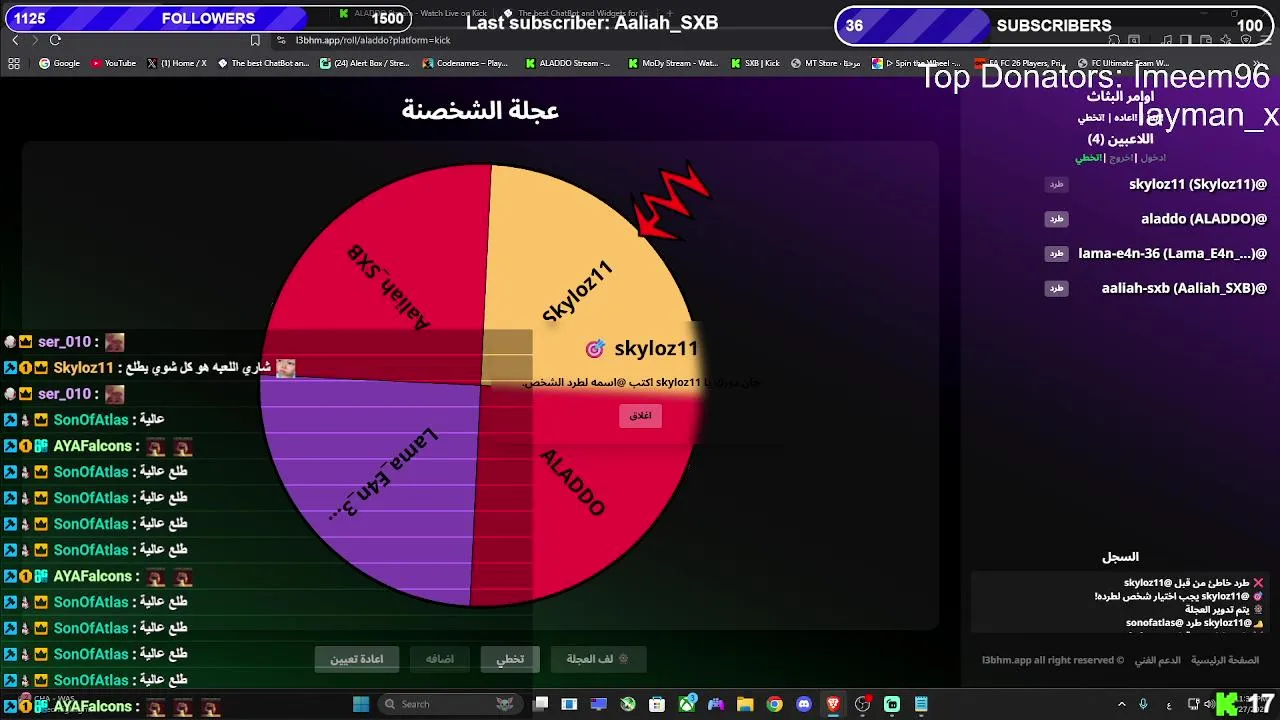
Task: Open the Alert Box / Streamlabs bookmark
Action: (365, 63)
